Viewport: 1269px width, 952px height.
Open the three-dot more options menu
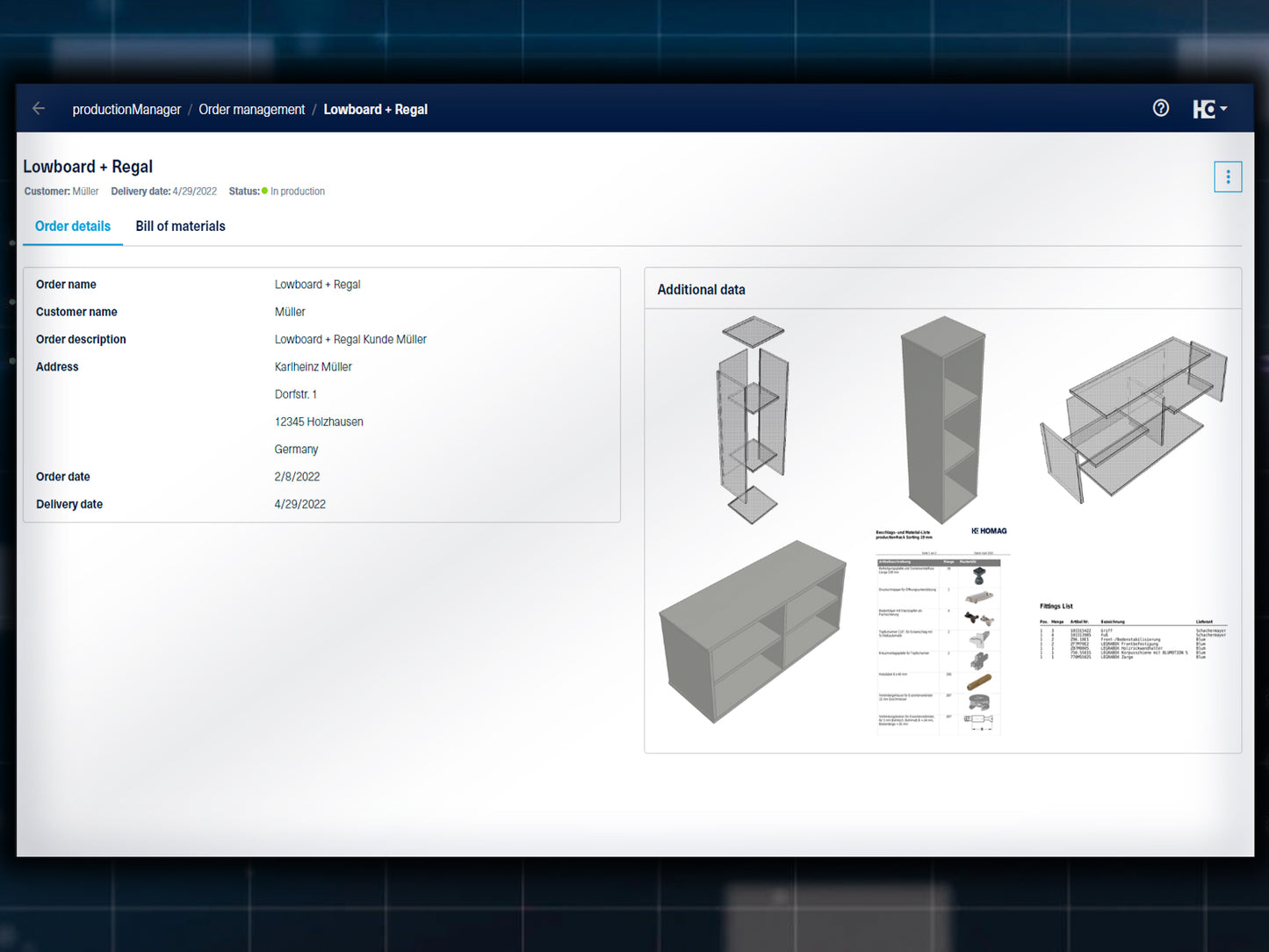(1227, 177)
